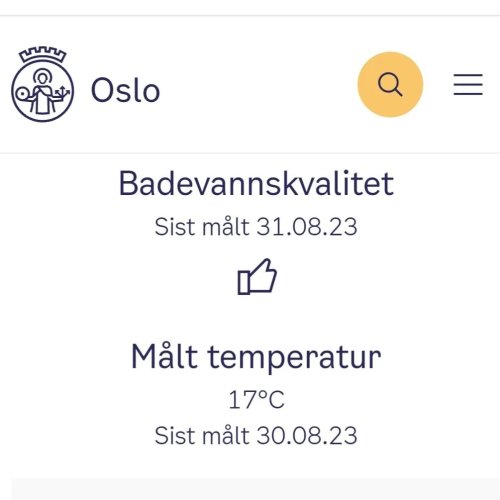Click the Målt temperatur heading

256,357
